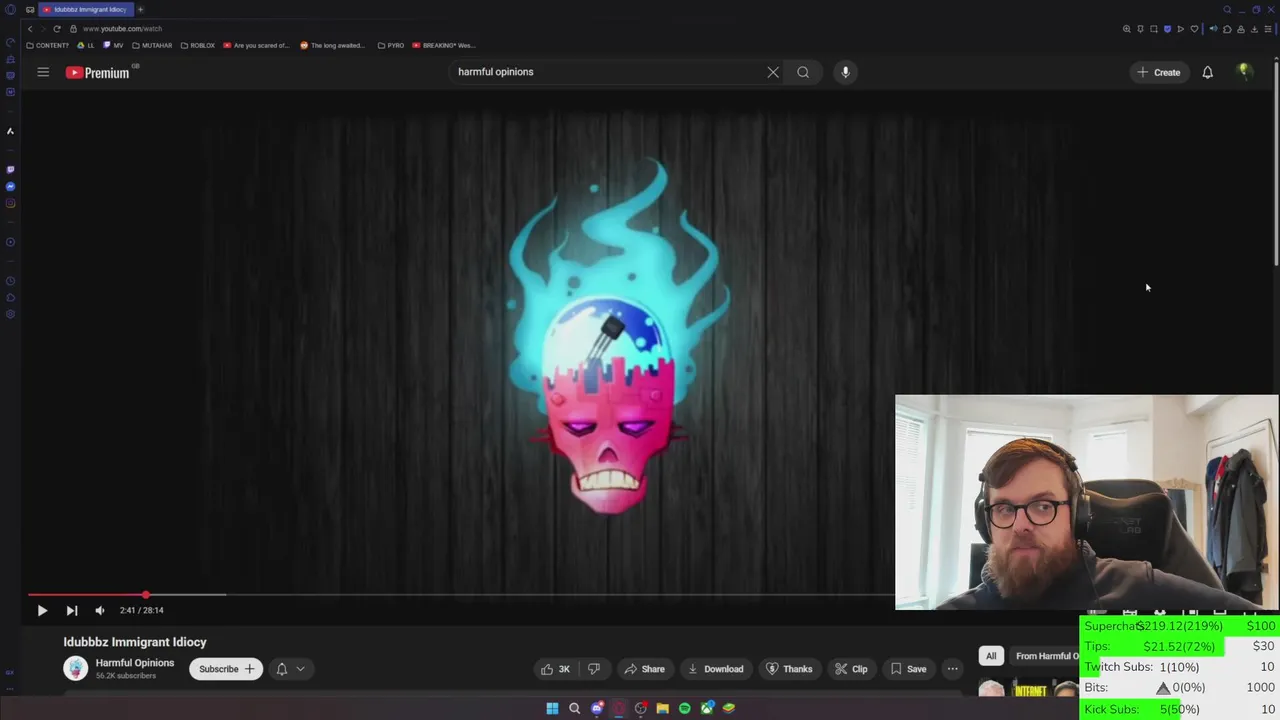
Task: Start voice search with the microphone
Action: (845, 72)
